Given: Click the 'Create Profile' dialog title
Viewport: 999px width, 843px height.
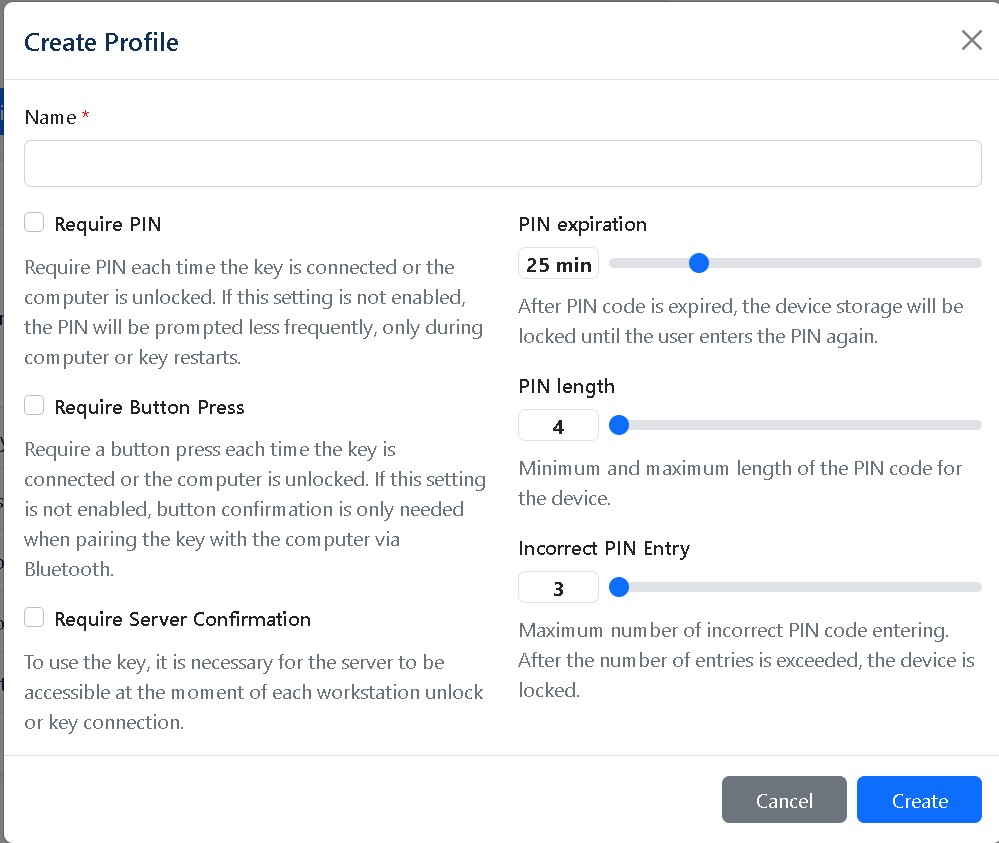Looking at the screenshot, I should tap(101, 42).
